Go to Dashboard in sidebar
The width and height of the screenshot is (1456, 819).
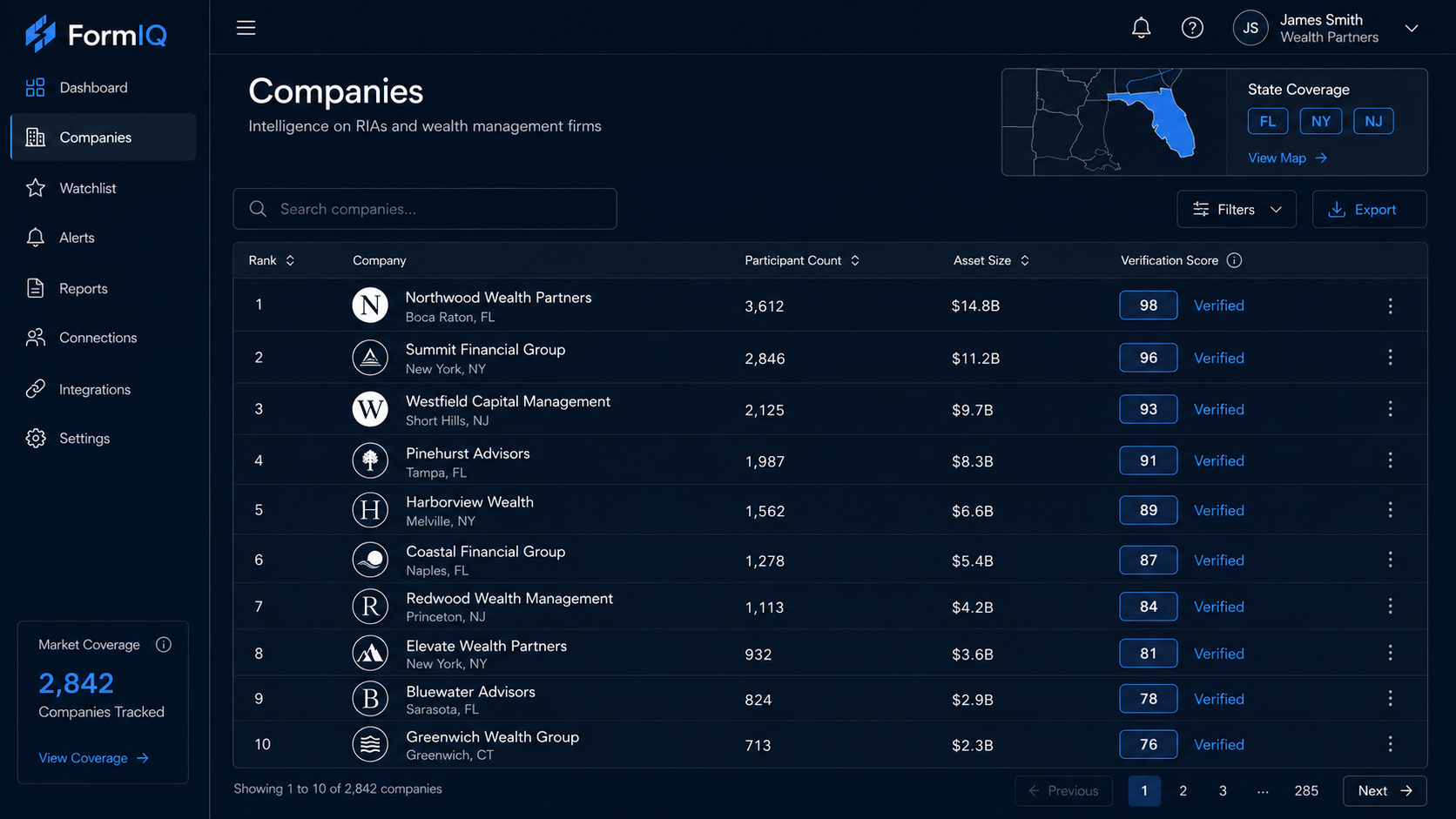point(103,88)
